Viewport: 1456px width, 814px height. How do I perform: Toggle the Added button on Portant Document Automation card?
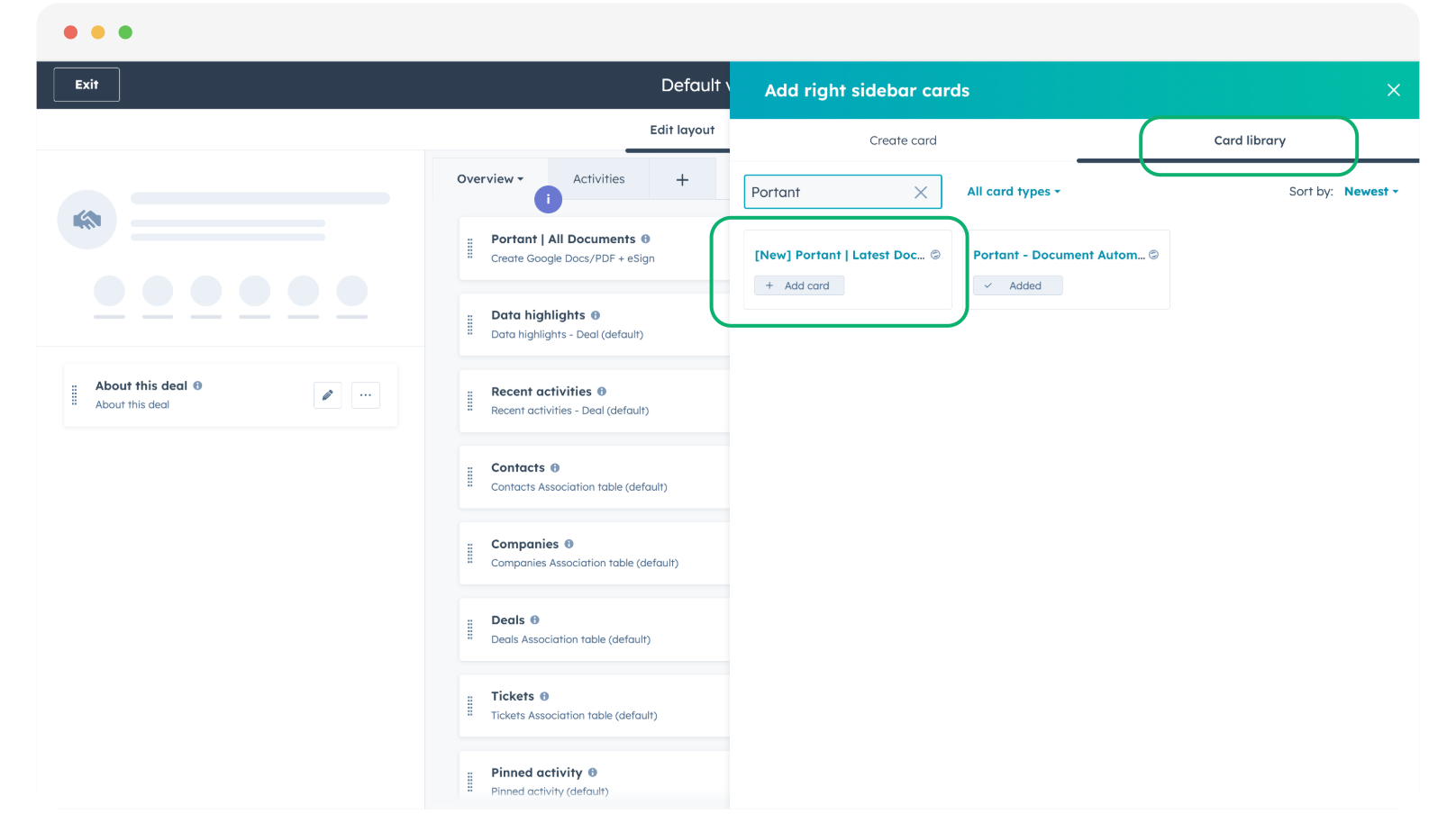1017,285
